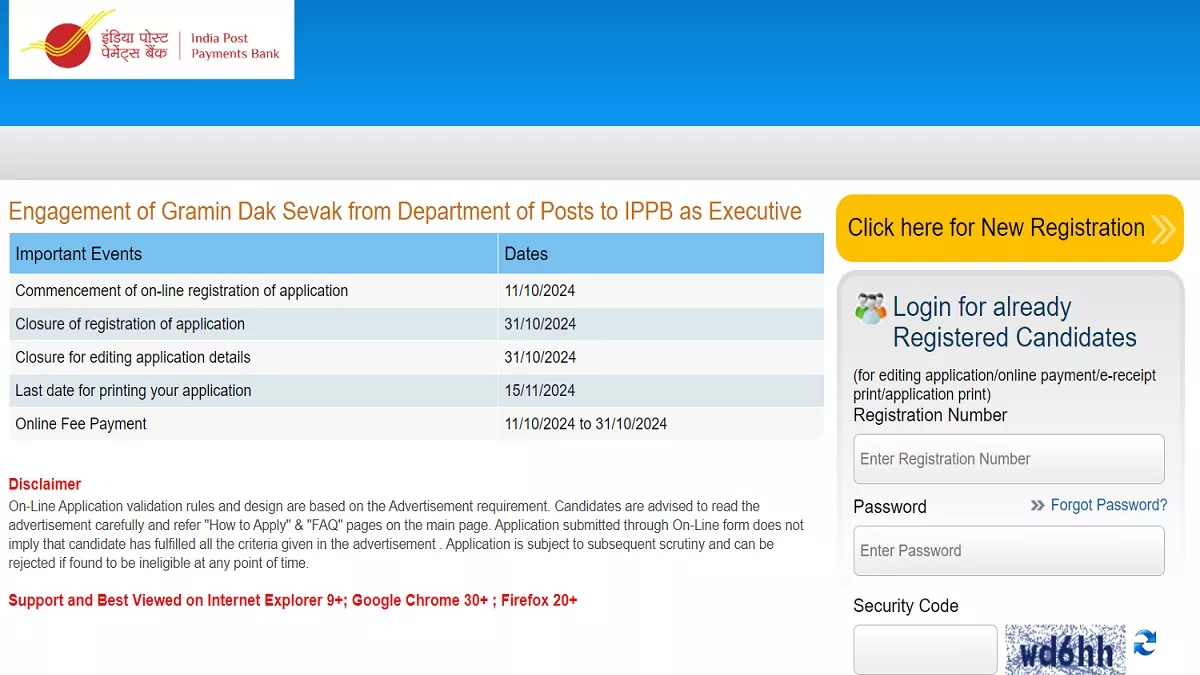Click the Disclaimer heading

point(45,484)
